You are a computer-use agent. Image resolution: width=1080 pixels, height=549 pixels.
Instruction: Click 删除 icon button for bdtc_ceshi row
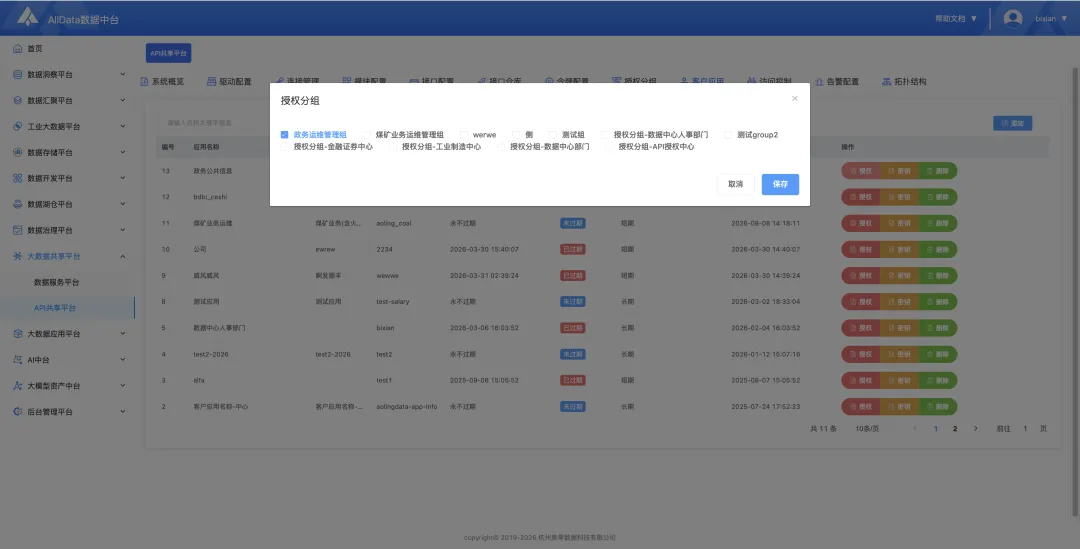(x=938, y=197)
